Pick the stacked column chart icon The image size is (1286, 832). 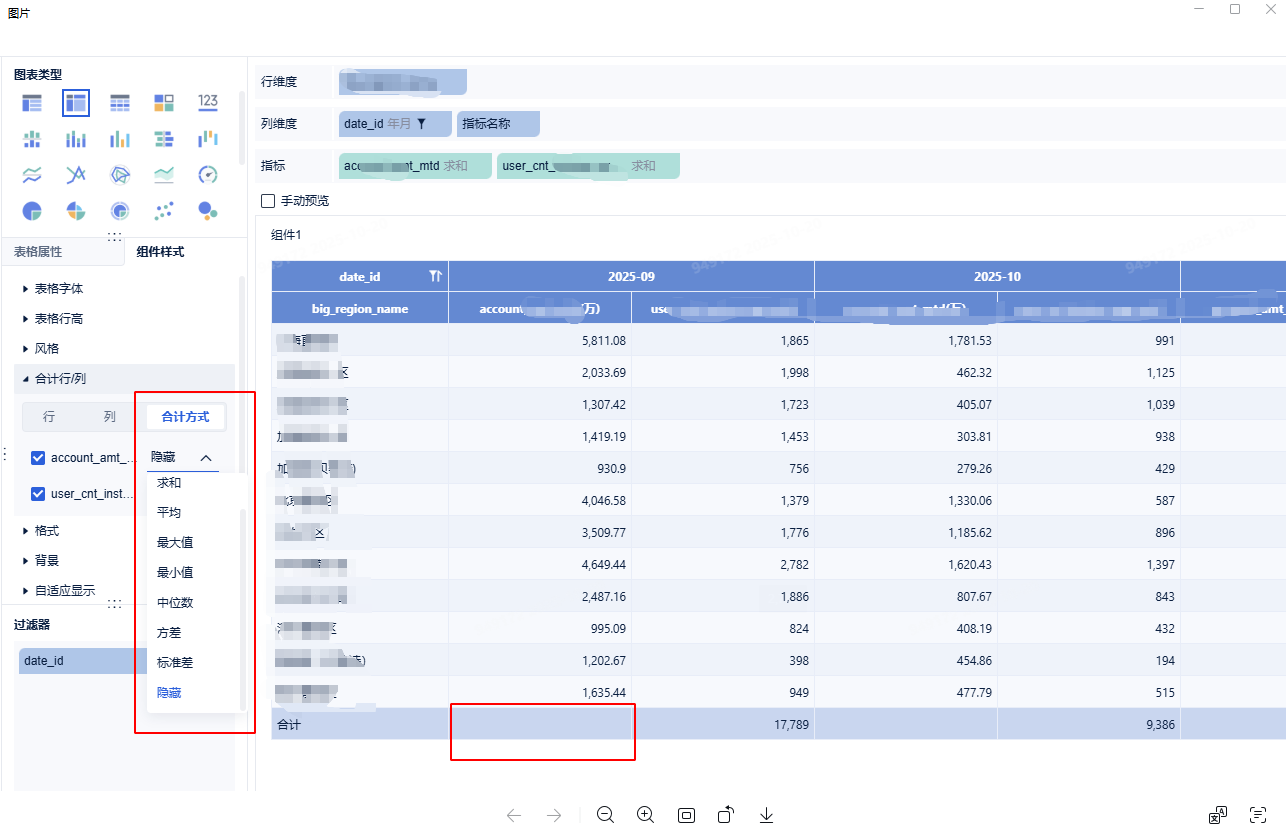[x=76, y=139]
